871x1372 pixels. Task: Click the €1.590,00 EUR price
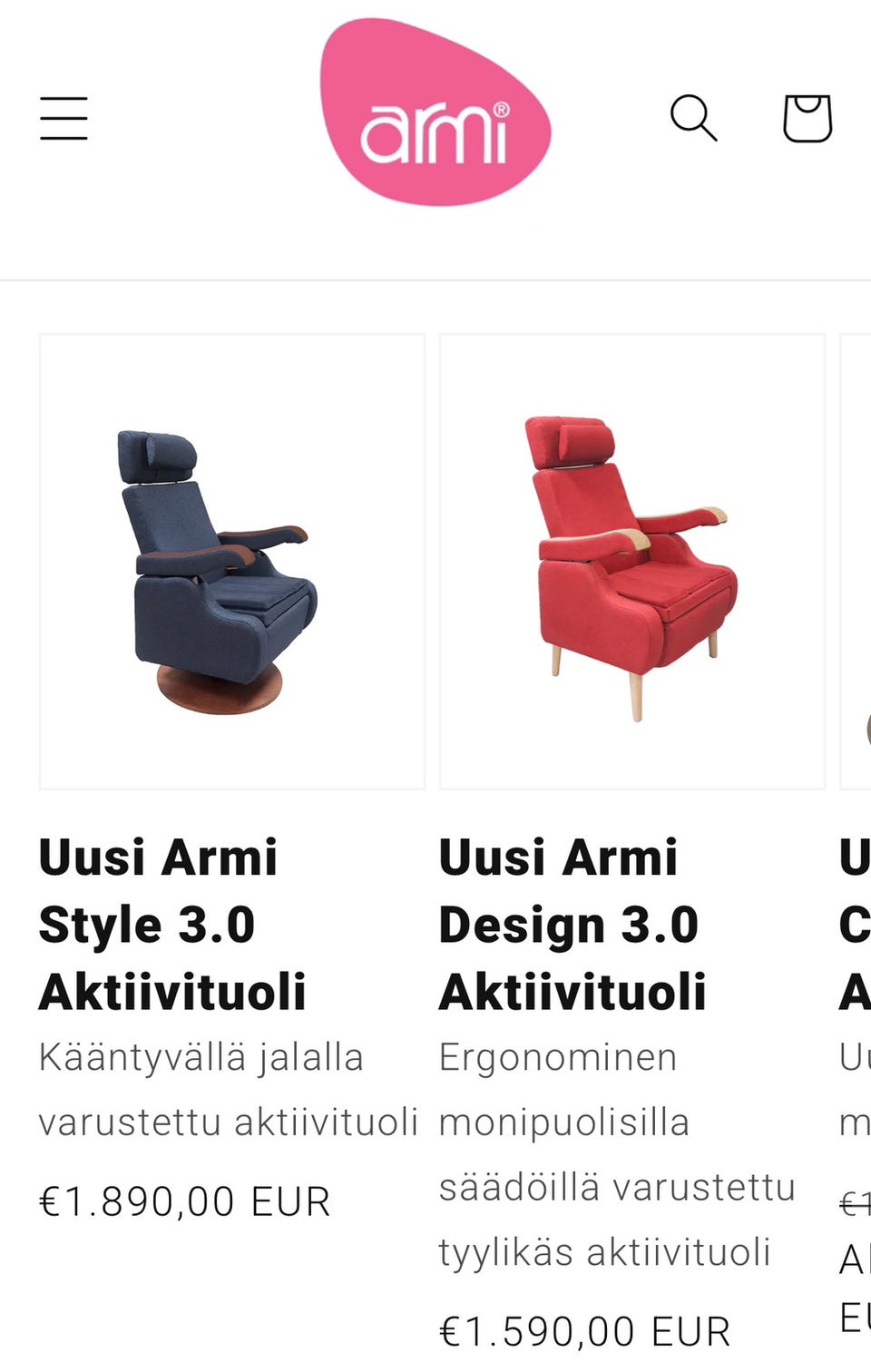(x=585, y=1331)
